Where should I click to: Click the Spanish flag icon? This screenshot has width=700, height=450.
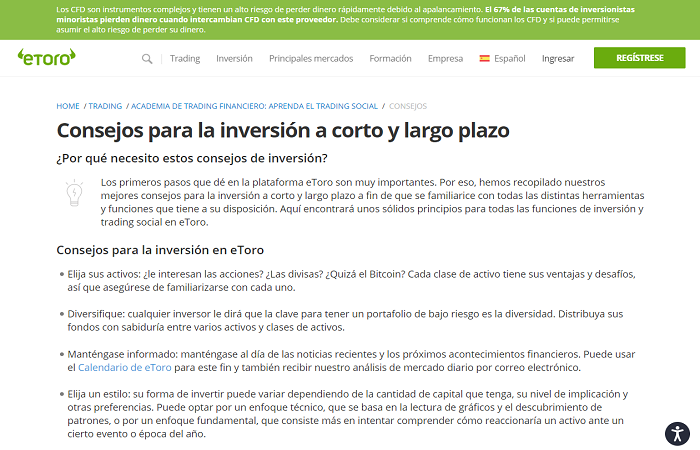pos(484,58)
